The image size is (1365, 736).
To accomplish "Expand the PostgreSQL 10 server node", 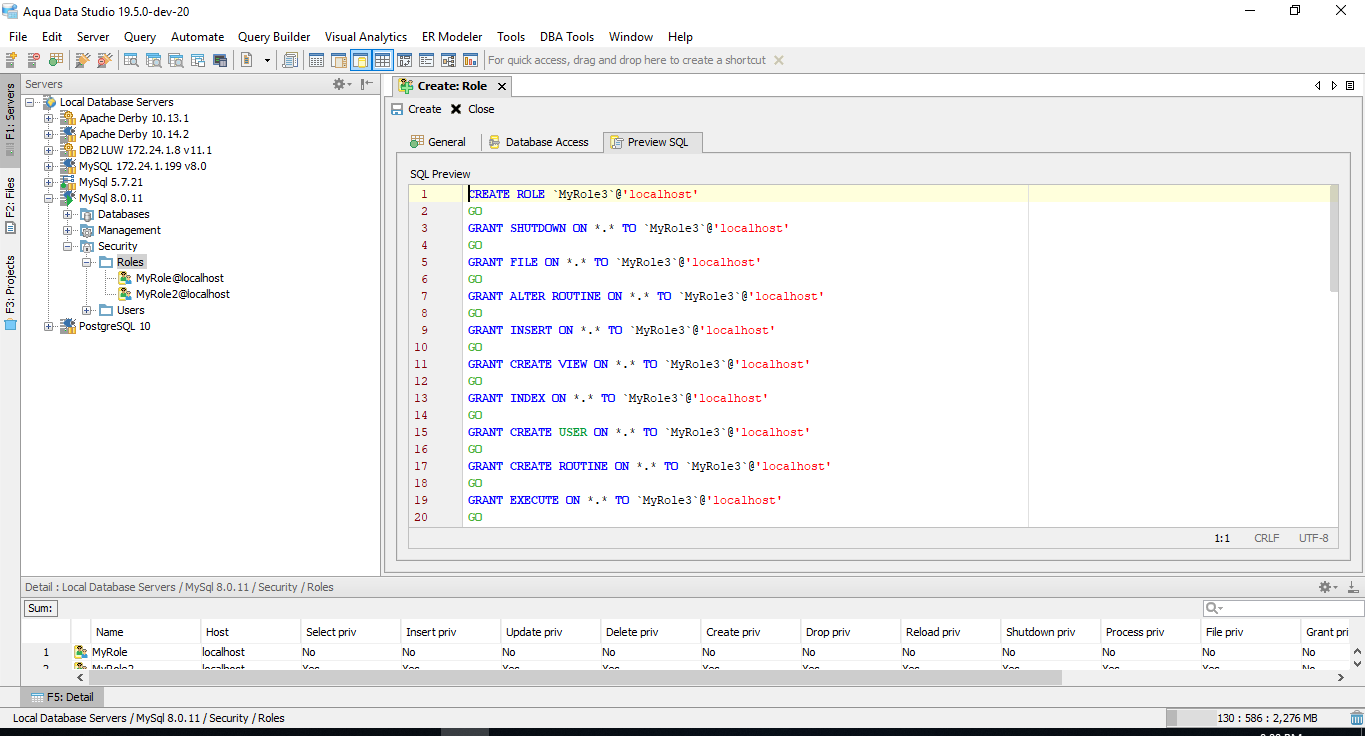I will pos(49,326).
